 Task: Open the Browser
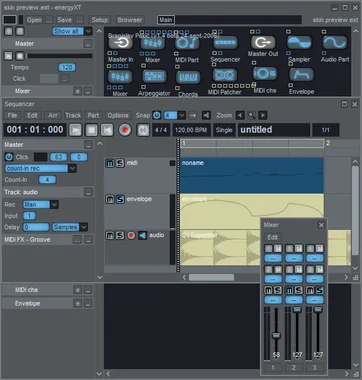click(x=130, y=20)
